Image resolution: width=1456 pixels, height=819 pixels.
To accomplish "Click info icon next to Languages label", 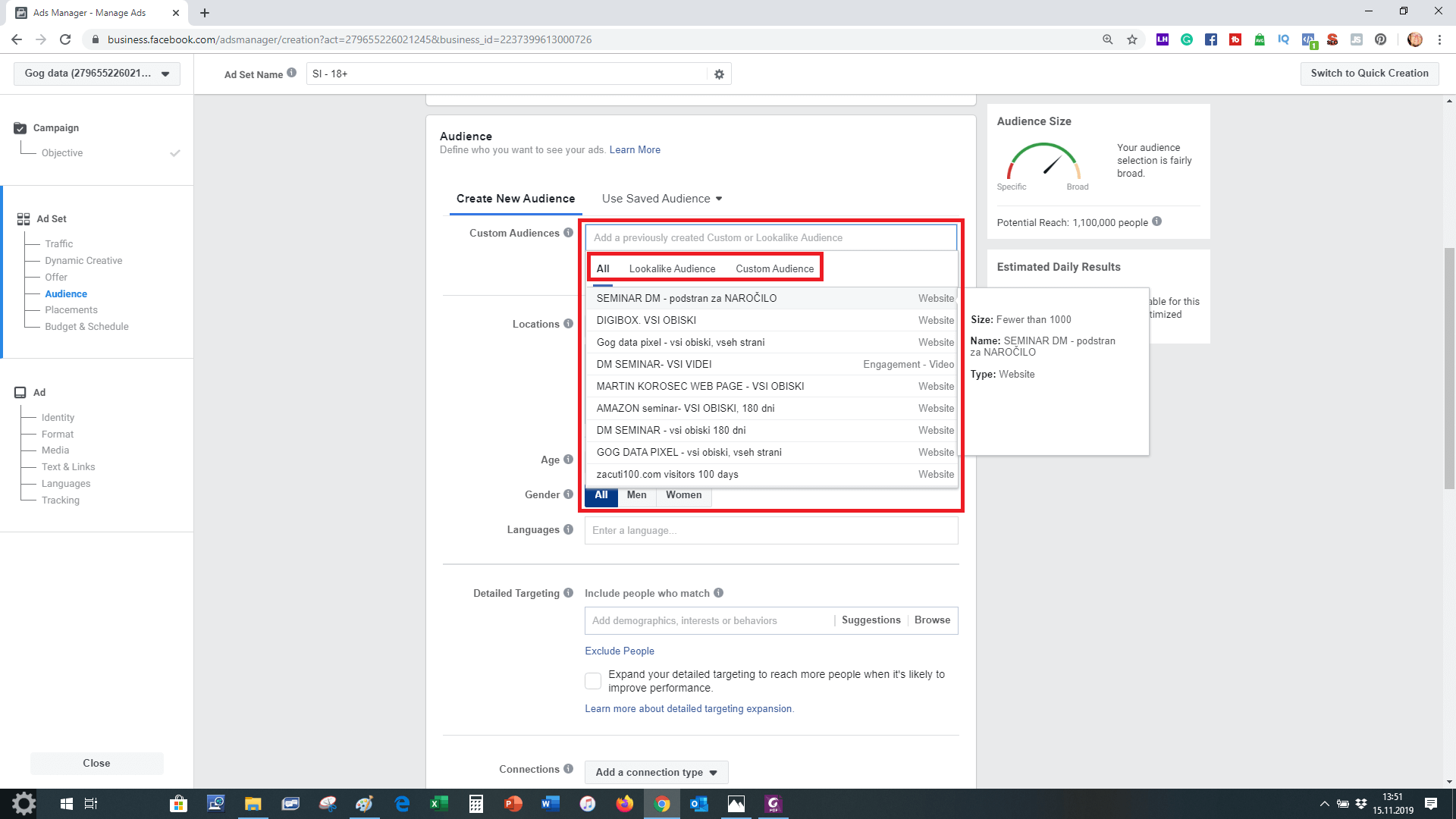I will 568,529.
